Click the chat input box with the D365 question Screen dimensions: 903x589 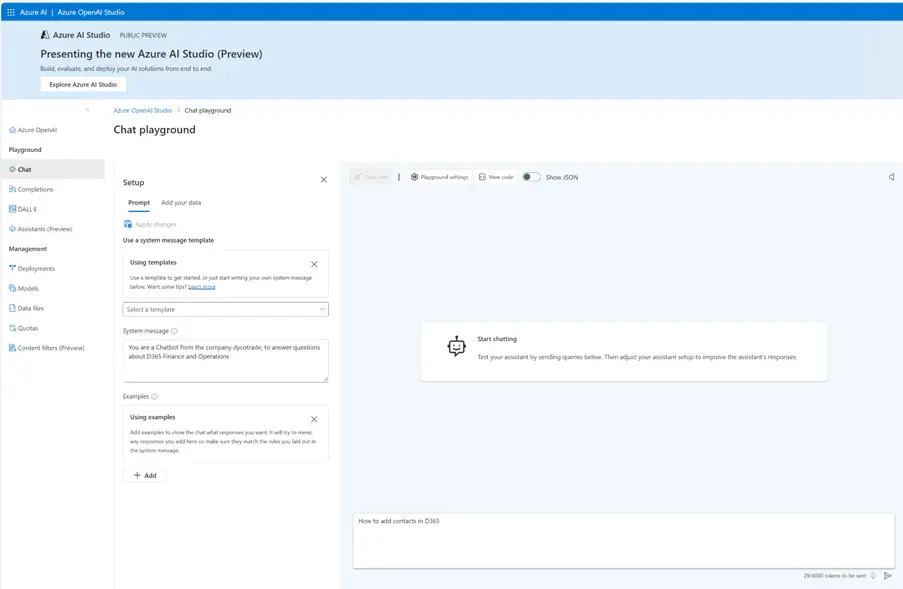pos(624,541)
